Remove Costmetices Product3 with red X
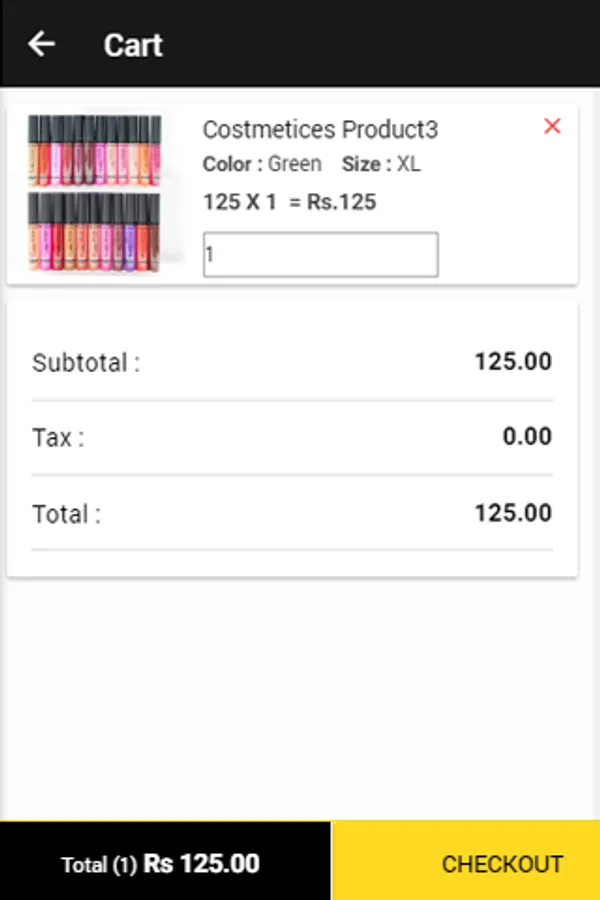Image resolution: width=600 pixels, height=900 pixels. point(552,126)
